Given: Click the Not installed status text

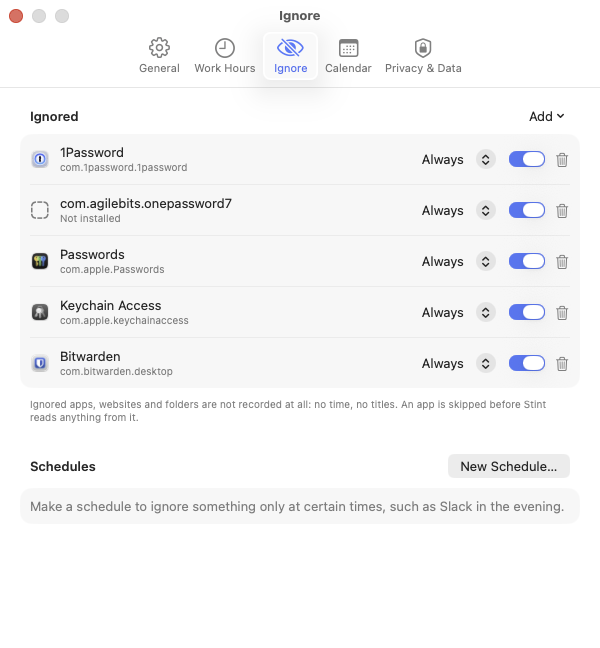Looking at the screenshot, I should (90, 218).
